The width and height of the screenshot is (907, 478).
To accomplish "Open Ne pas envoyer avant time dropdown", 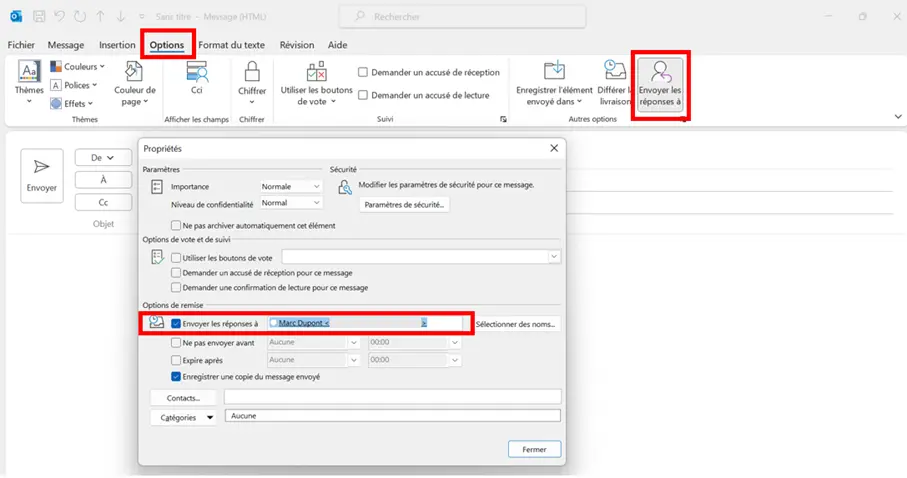I will (455, 343).
